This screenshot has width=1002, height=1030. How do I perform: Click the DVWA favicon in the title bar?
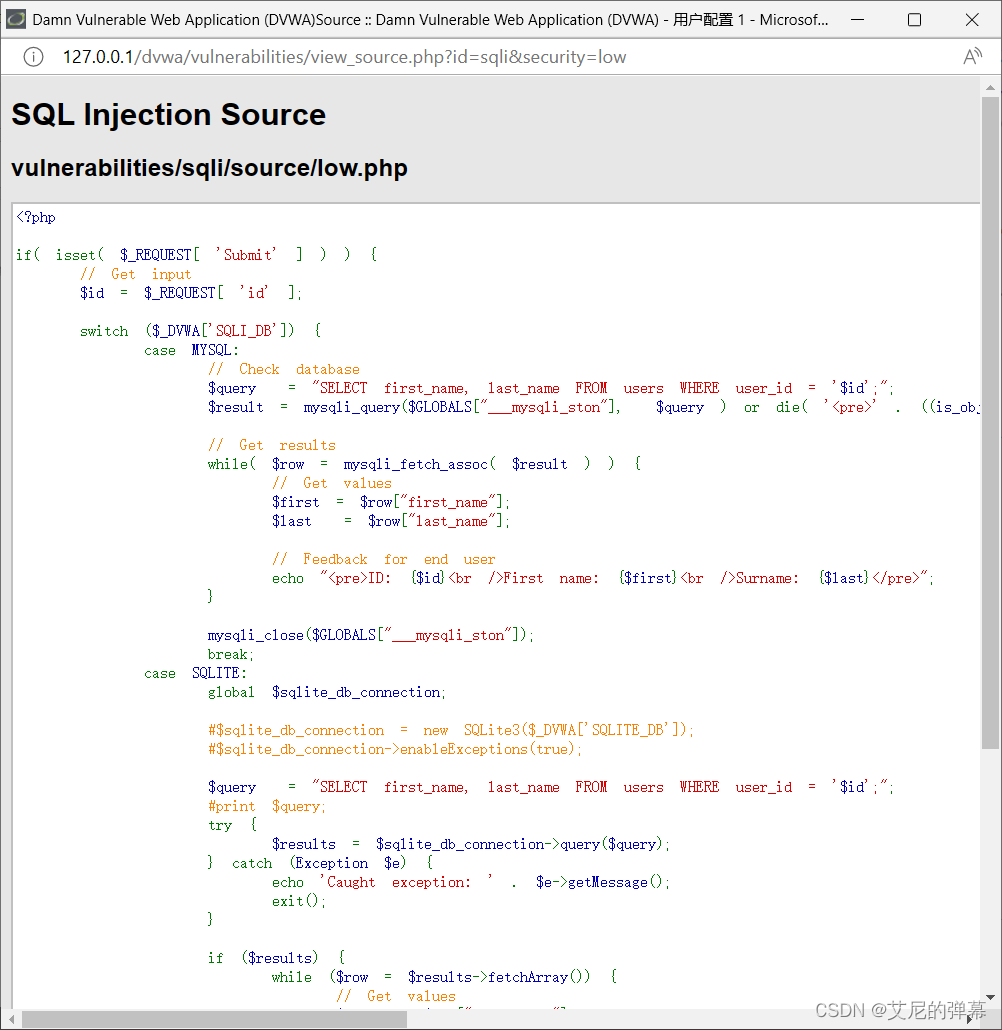[16, 19]
